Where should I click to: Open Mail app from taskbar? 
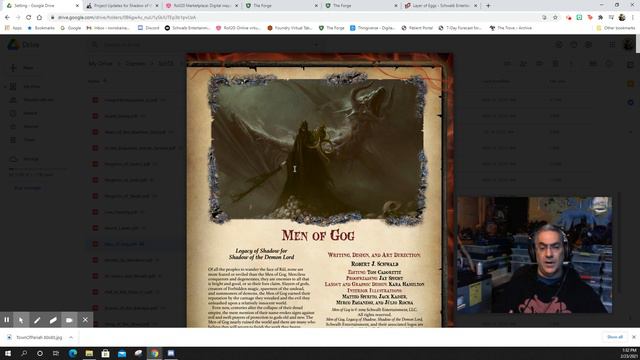tap(122, 353)
